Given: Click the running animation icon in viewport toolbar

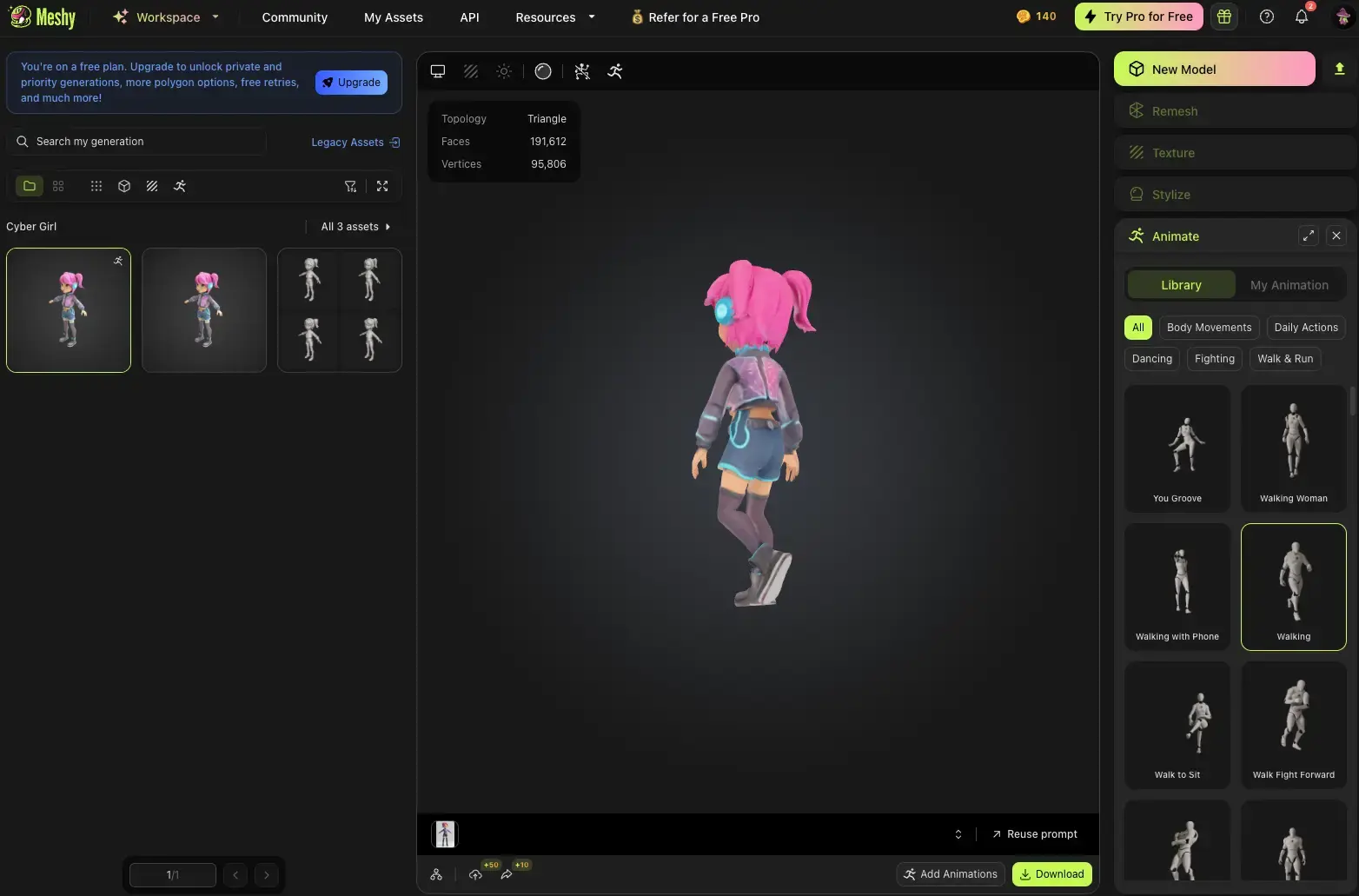Looking at the screenshot, I should [614, 71].
